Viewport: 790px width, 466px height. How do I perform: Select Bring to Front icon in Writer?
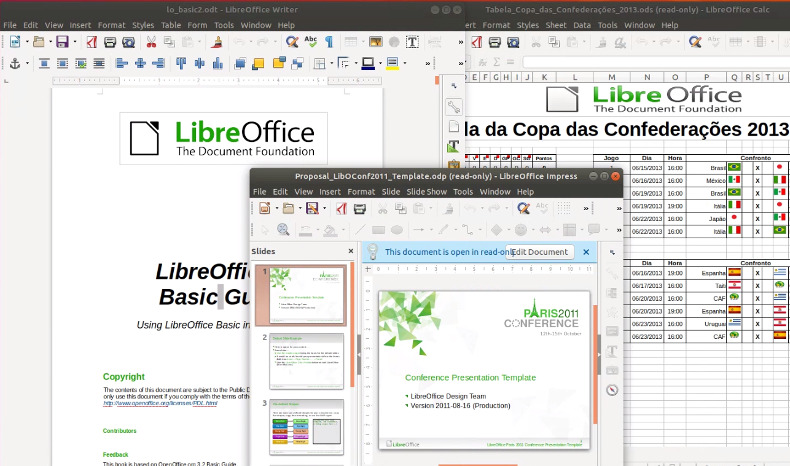click(240, 63)
